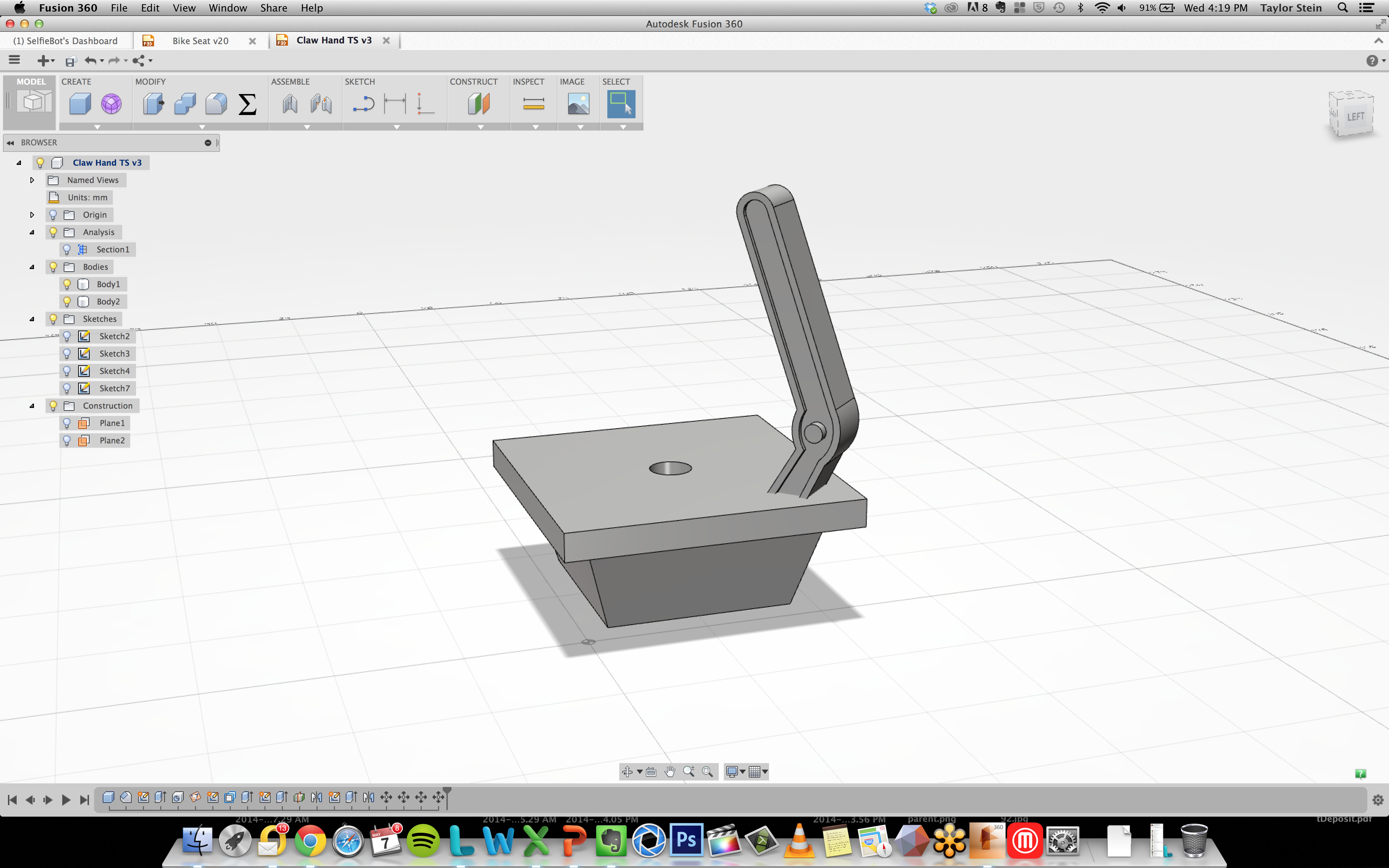Step timeline back one feature

30,800
